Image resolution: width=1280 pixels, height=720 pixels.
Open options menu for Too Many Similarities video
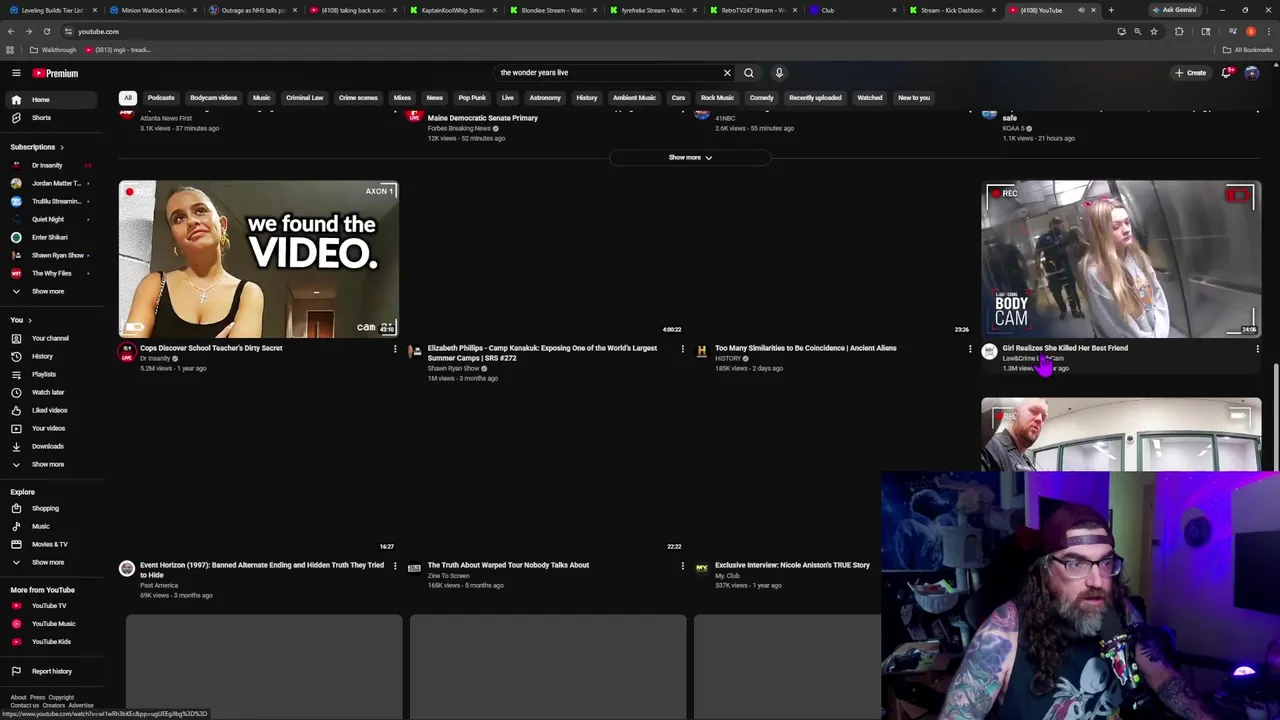[x=970, y=349]
